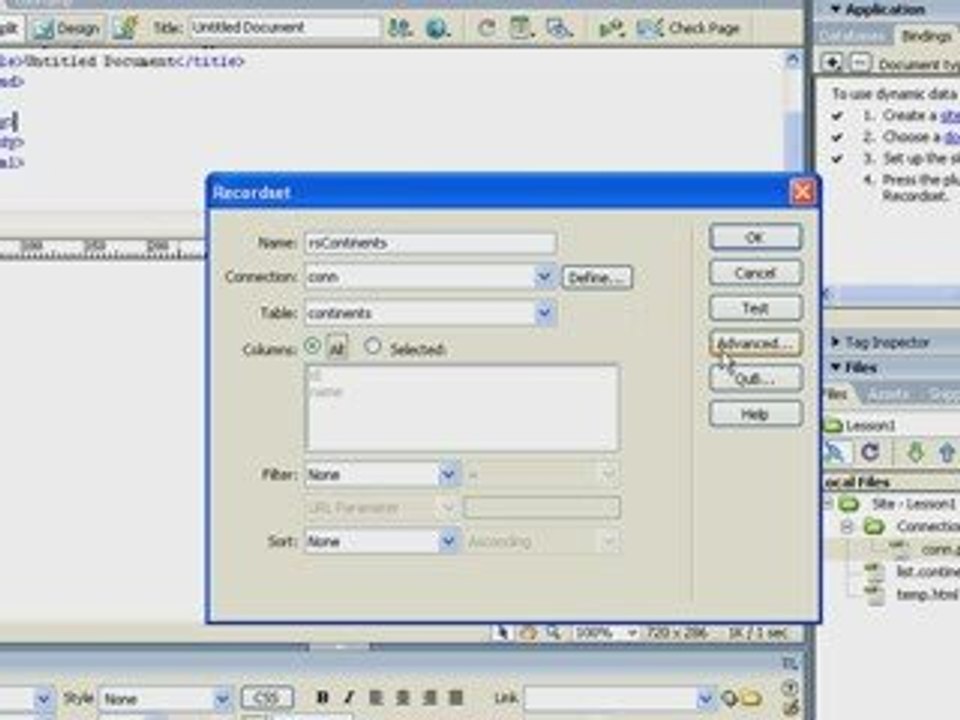Click the Refresh icon in Files panel
Image resolution: width=960 pixels, height=720 pixels.
pos(869,453)
